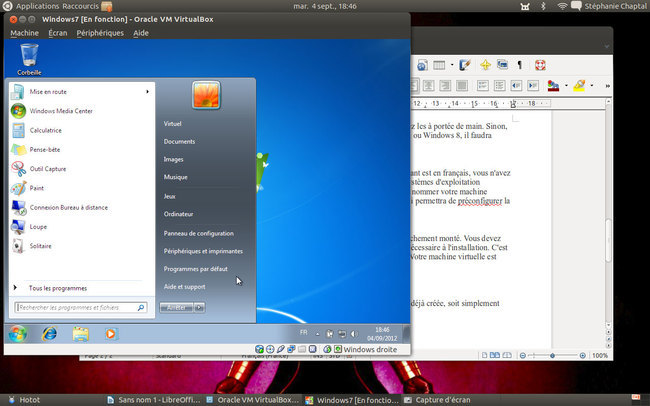Open Panneau de configuration link
Screen dimensions: 650x406
tap(199, 233)
